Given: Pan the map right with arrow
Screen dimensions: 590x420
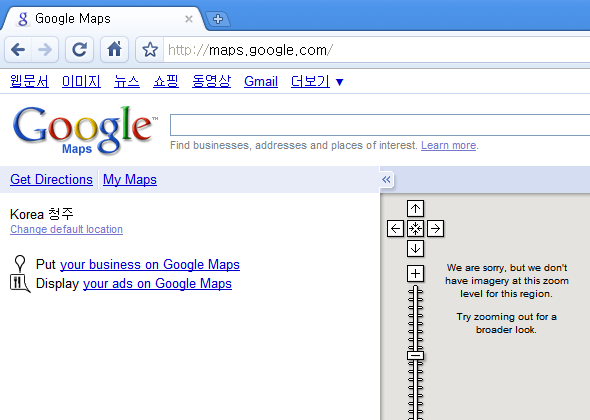Looking at the screenshot, I should pyautogui.click(x=435, y=228).
